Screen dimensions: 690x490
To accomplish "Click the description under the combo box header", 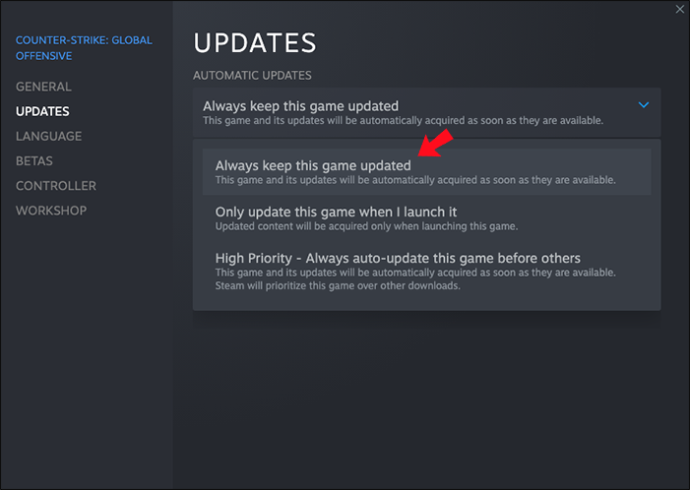I will pos(403,121).
